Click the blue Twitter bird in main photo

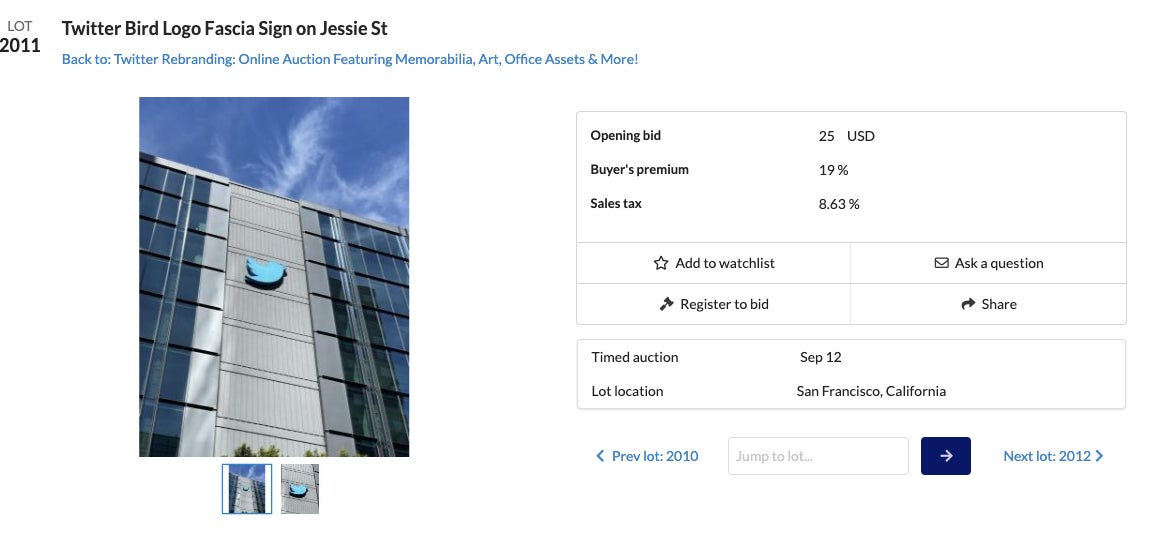265,273
